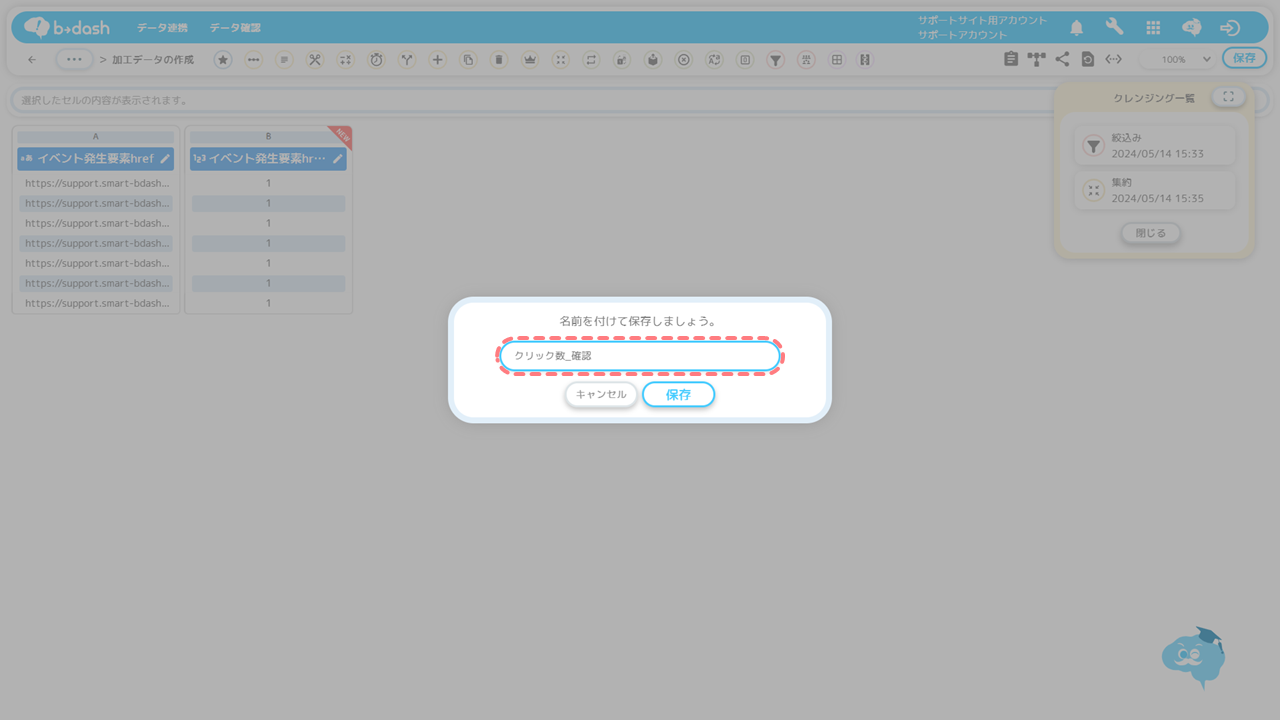Click the 加工データの作成 breadcrumb text

pyautogui.click(x=153, y=60)
